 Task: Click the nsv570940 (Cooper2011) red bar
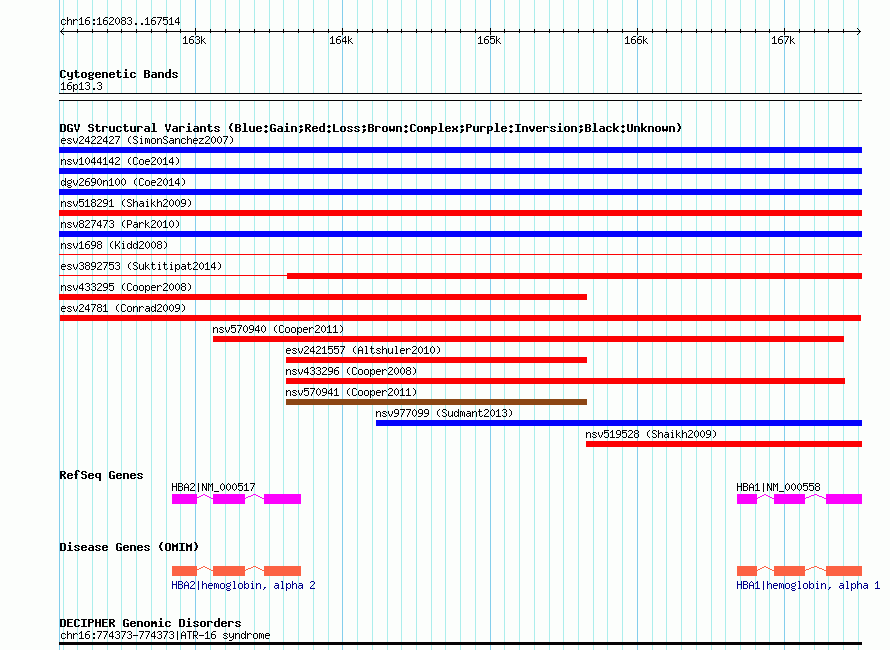(528, 339)
